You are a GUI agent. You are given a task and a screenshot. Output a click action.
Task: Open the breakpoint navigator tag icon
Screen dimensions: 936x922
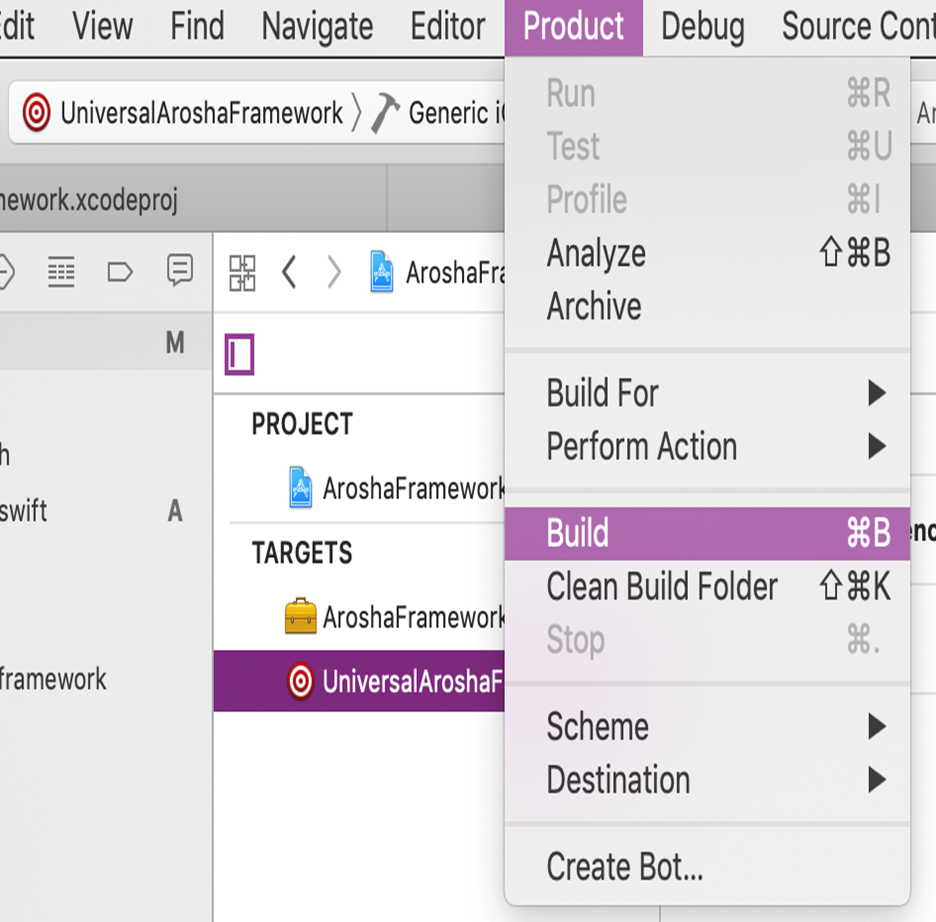pyautogui.click(x=120, y=272)
